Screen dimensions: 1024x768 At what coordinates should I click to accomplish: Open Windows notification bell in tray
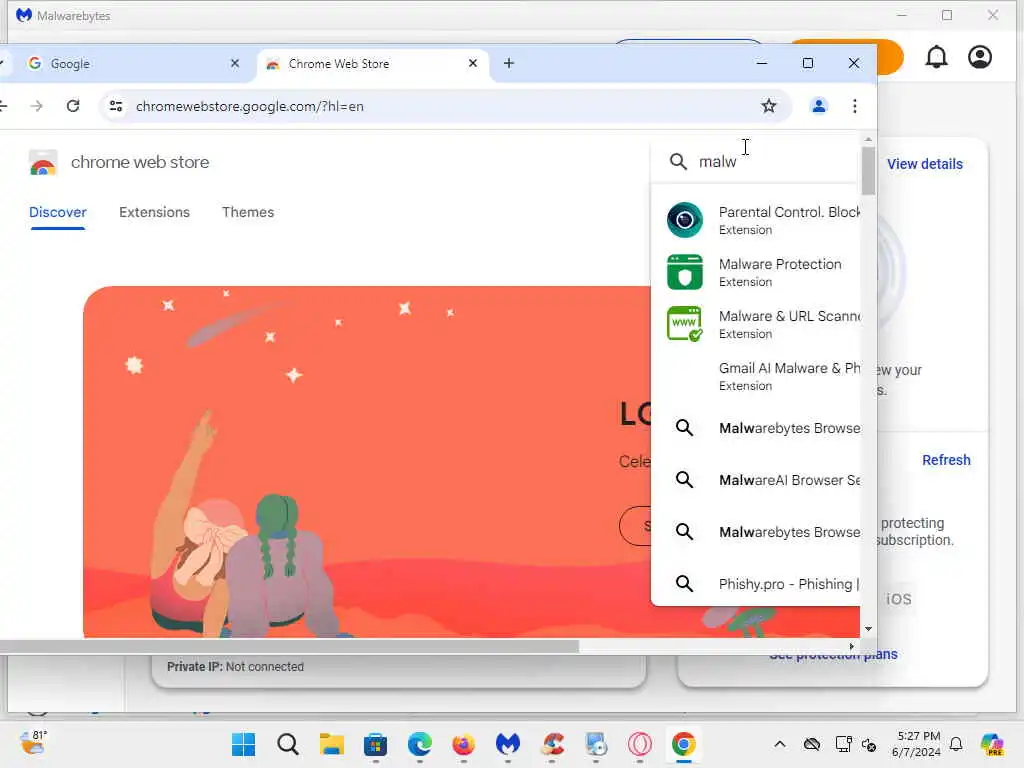click(956, 744)
